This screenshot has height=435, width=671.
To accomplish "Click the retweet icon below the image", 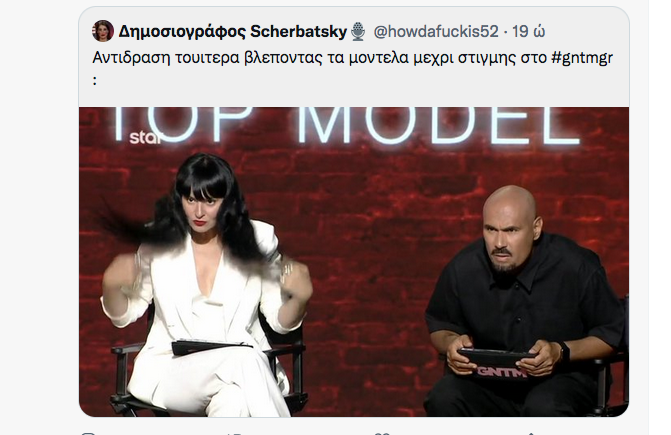I will point(234,433).
